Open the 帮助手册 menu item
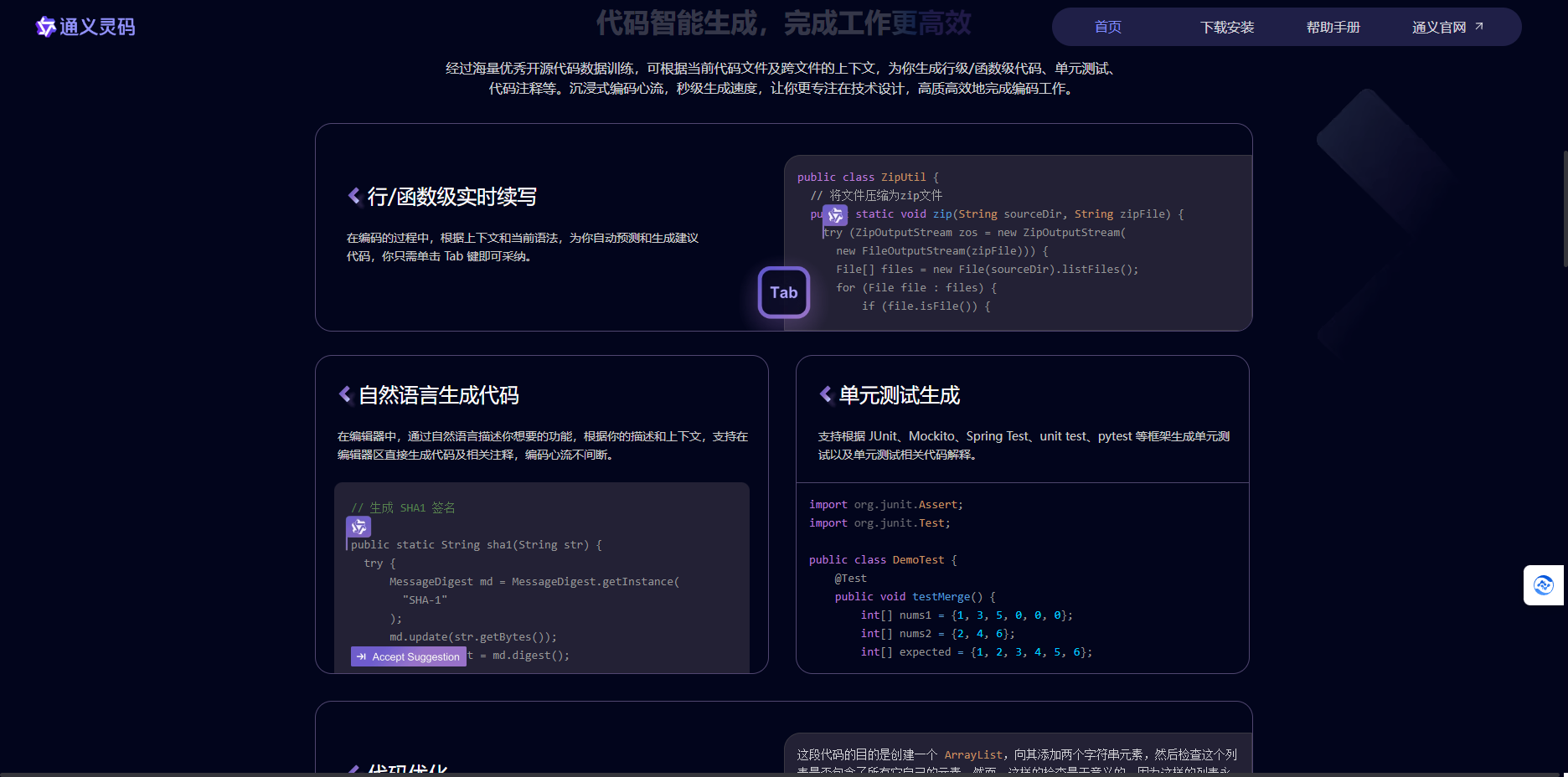The image size is (1568, 777). tap(1333, 27)
